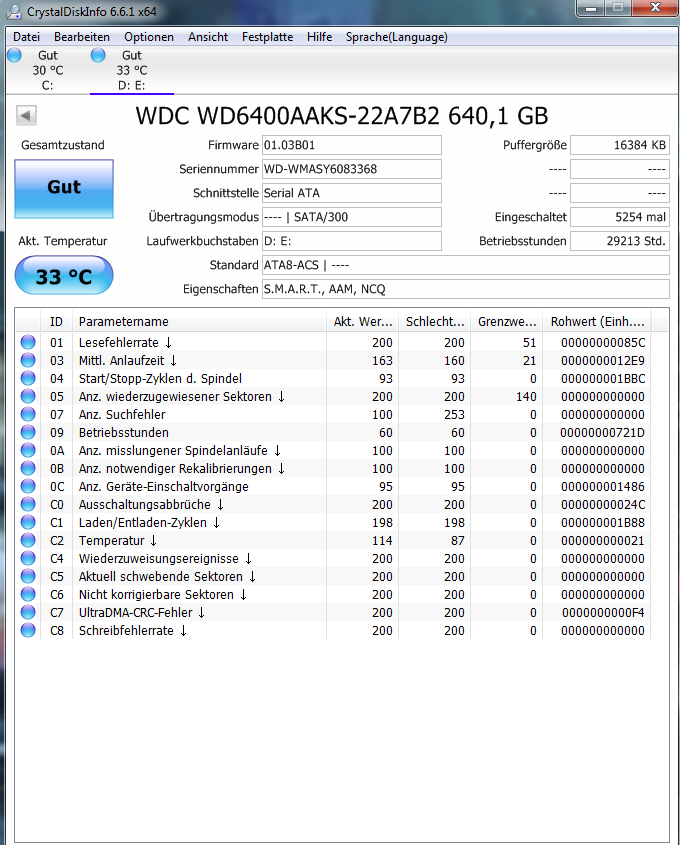Screen dimensions: 680x845
Task: Open the Optionen menu
Action: pos(149,37)
